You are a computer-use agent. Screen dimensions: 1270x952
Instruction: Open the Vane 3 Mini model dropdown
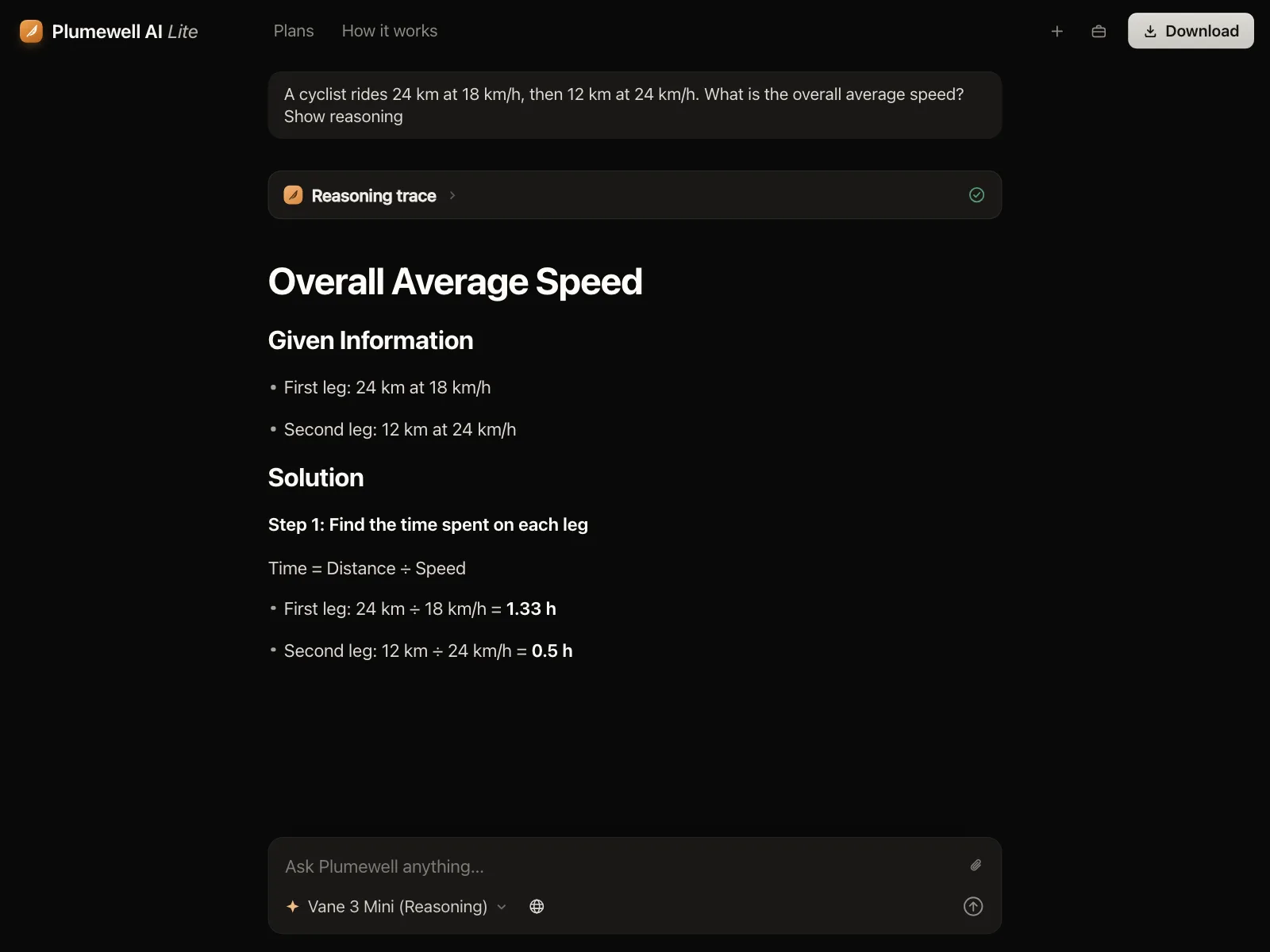pyautogui.click(x=396, y=906)
